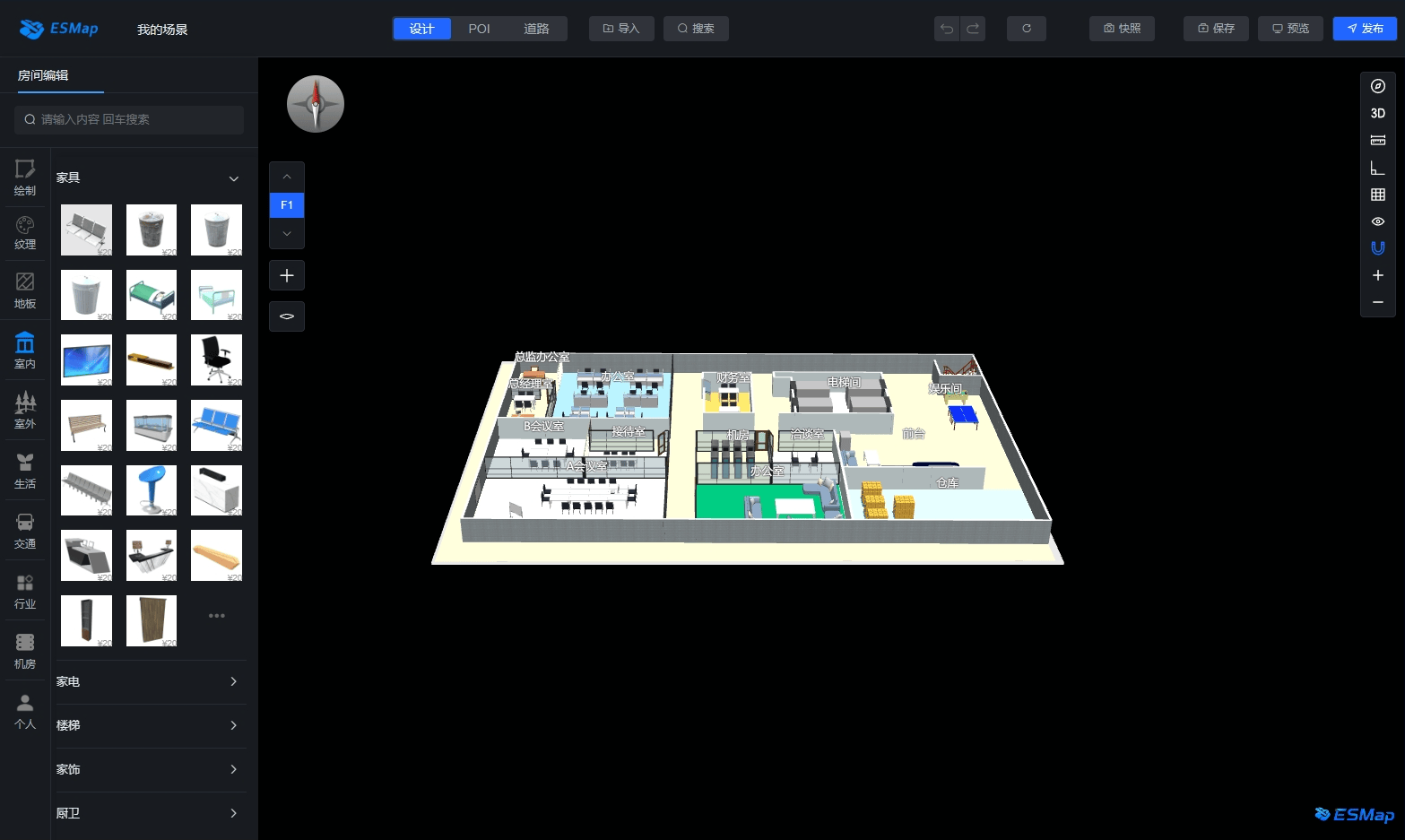Viewport: 1405px width, 840px height.
Task: Click the ruler measure tool icon
Action: pyautogui.click(x=1378, y=140)
